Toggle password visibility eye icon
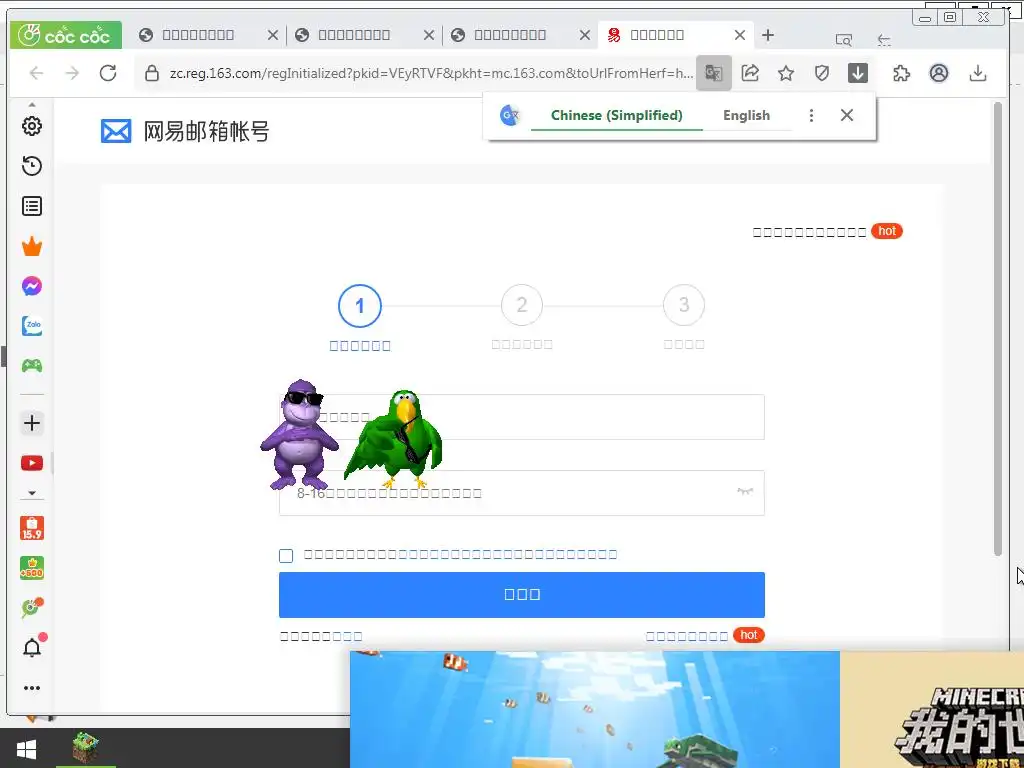 (x=745, y=492)
